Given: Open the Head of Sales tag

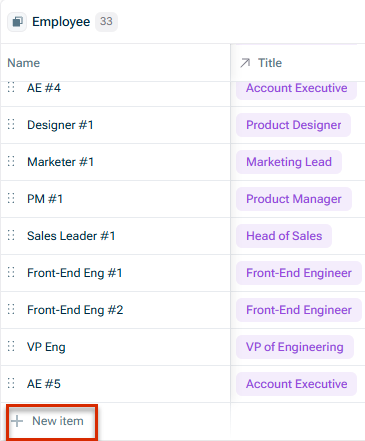Looking at the screenshot, I should tap(284, 236).
